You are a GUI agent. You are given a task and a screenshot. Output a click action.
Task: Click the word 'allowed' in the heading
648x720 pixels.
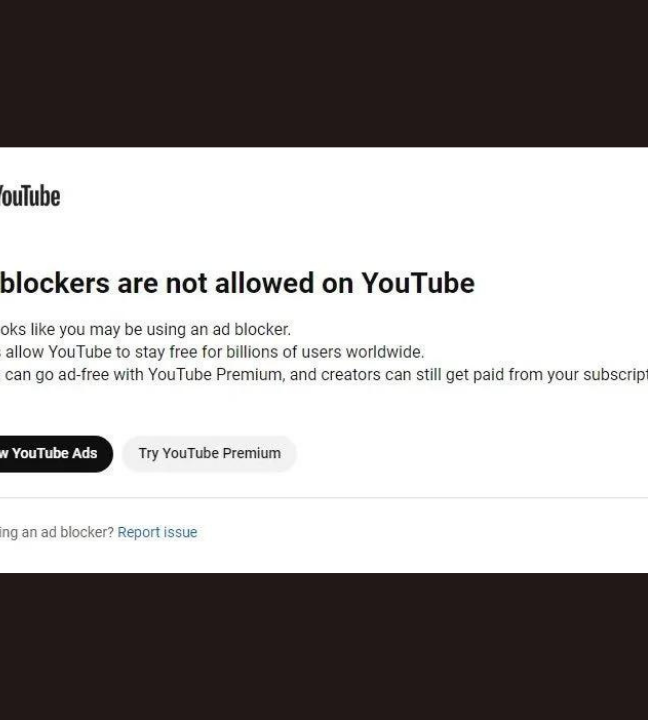(265, 283)
